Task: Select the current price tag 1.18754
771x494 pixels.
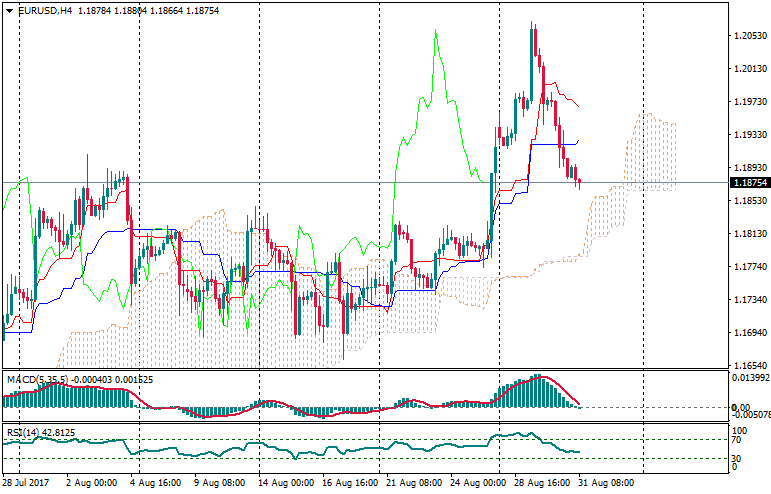Action: (x=750, y=183)
